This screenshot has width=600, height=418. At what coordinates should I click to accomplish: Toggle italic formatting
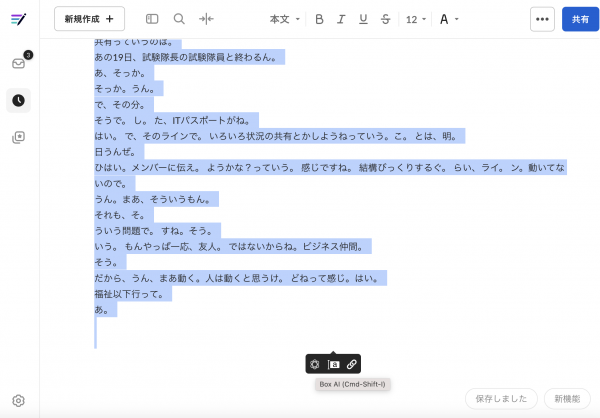340,19
